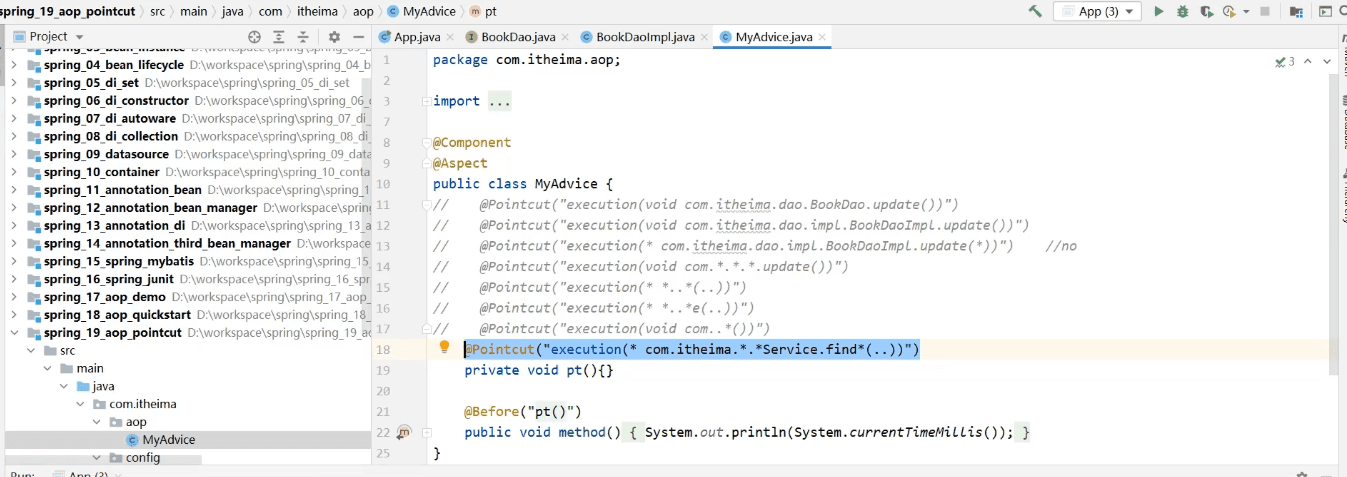Open the App (3) run configuration dropdown
1347x477 pixels.
[x=1097, y=11]
